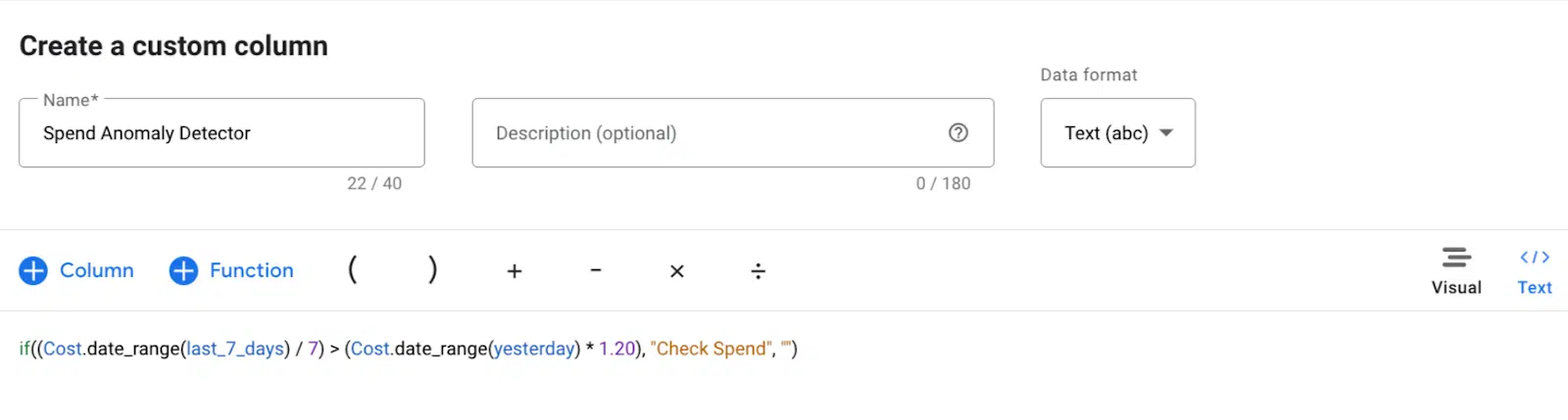This screenshot has width=1568, height=420.
Task: Click the plus icon beside Column
Action: [x=33, y=271]
